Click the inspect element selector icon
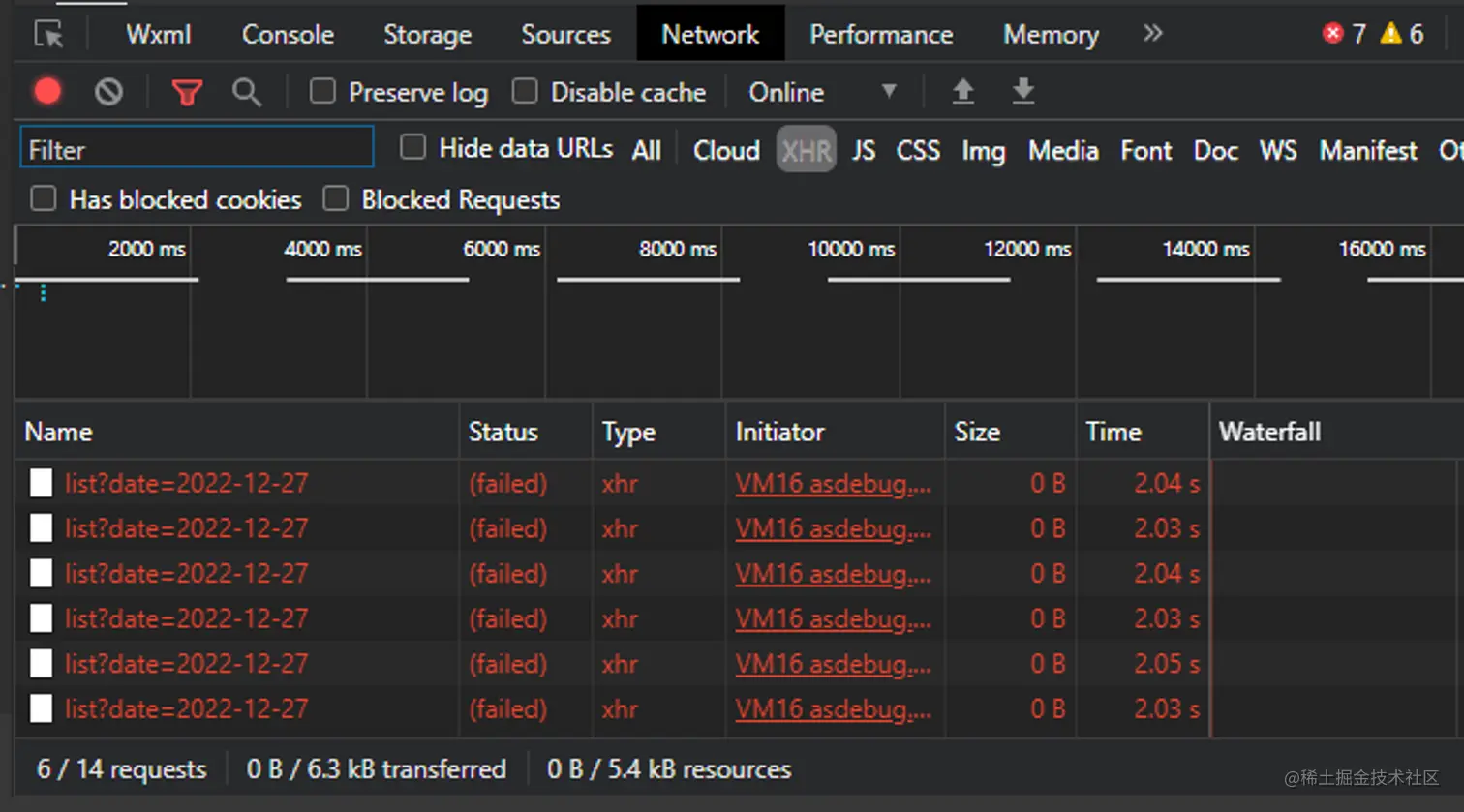The height and width of the screenshot is (812, 1464). 48,35
